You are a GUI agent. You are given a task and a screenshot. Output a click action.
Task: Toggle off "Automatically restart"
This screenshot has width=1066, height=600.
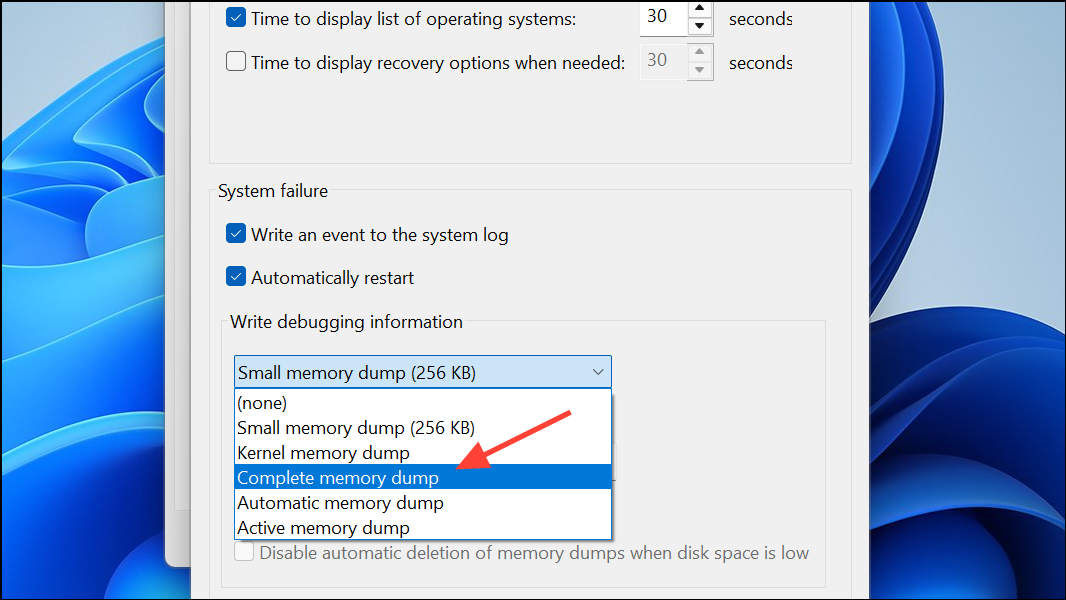coord(235,277)
